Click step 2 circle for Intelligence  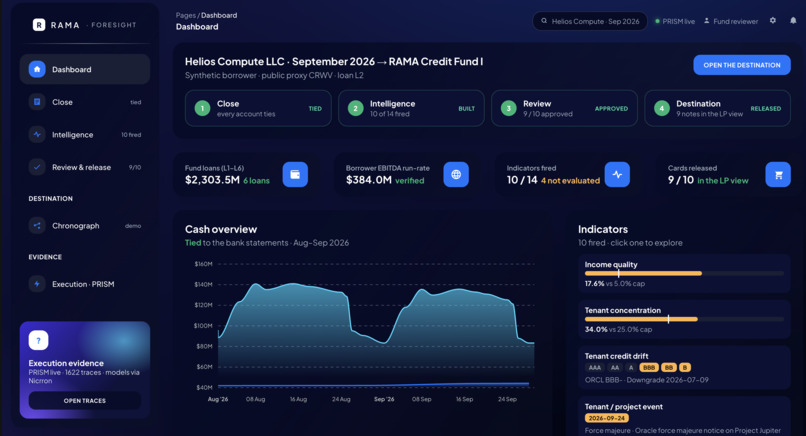tap(356, 108)
